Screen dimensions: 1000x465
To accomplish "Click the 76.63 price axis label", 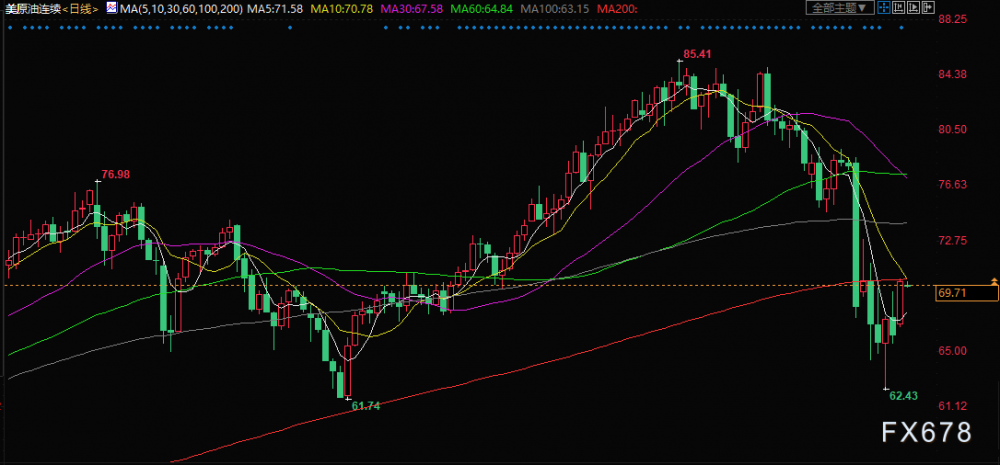I will (954, 185).
